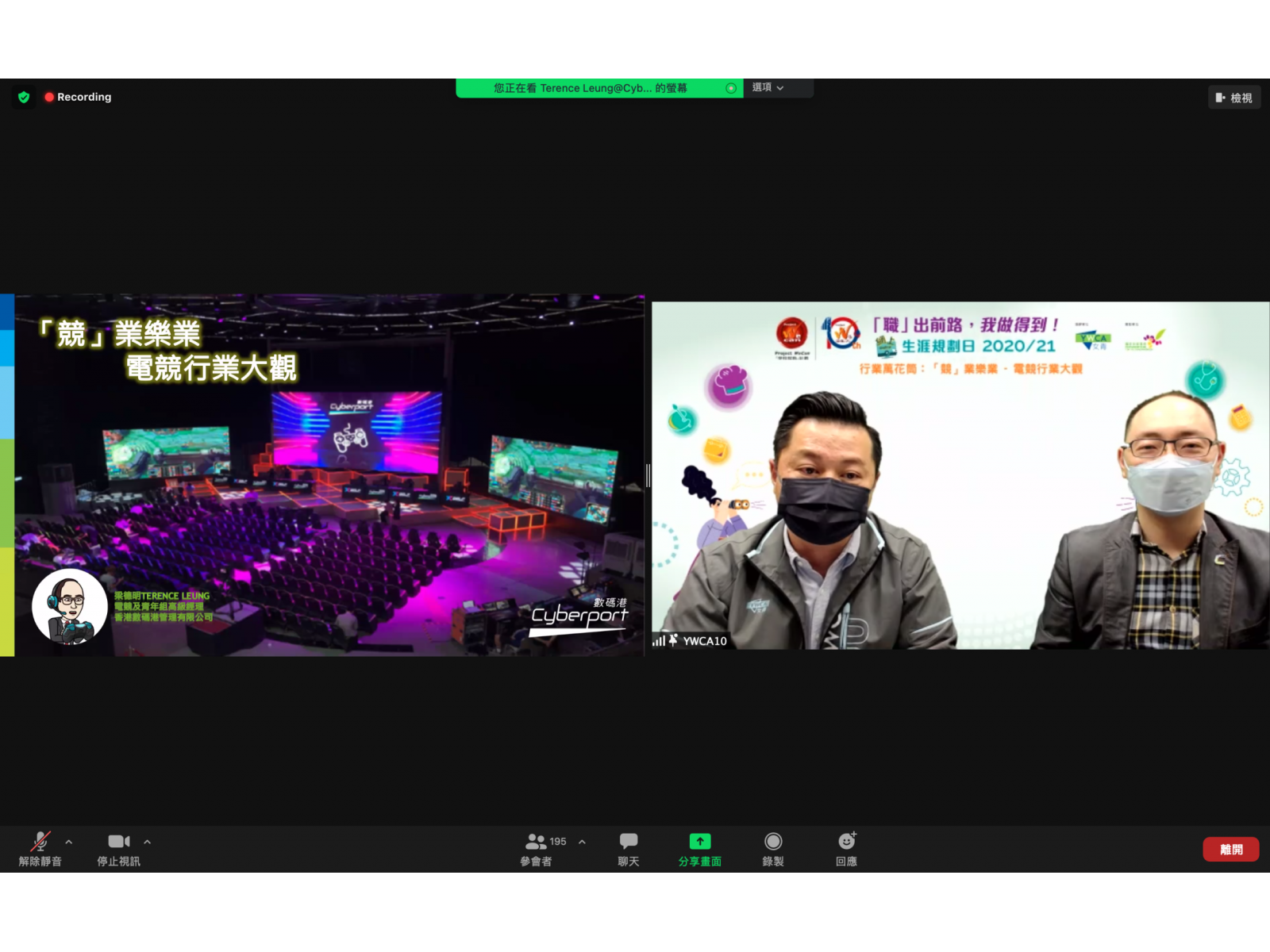Select the YWCA10 speaker video tile
Viewport: 1270px width, 952px height.
point(960,476)
